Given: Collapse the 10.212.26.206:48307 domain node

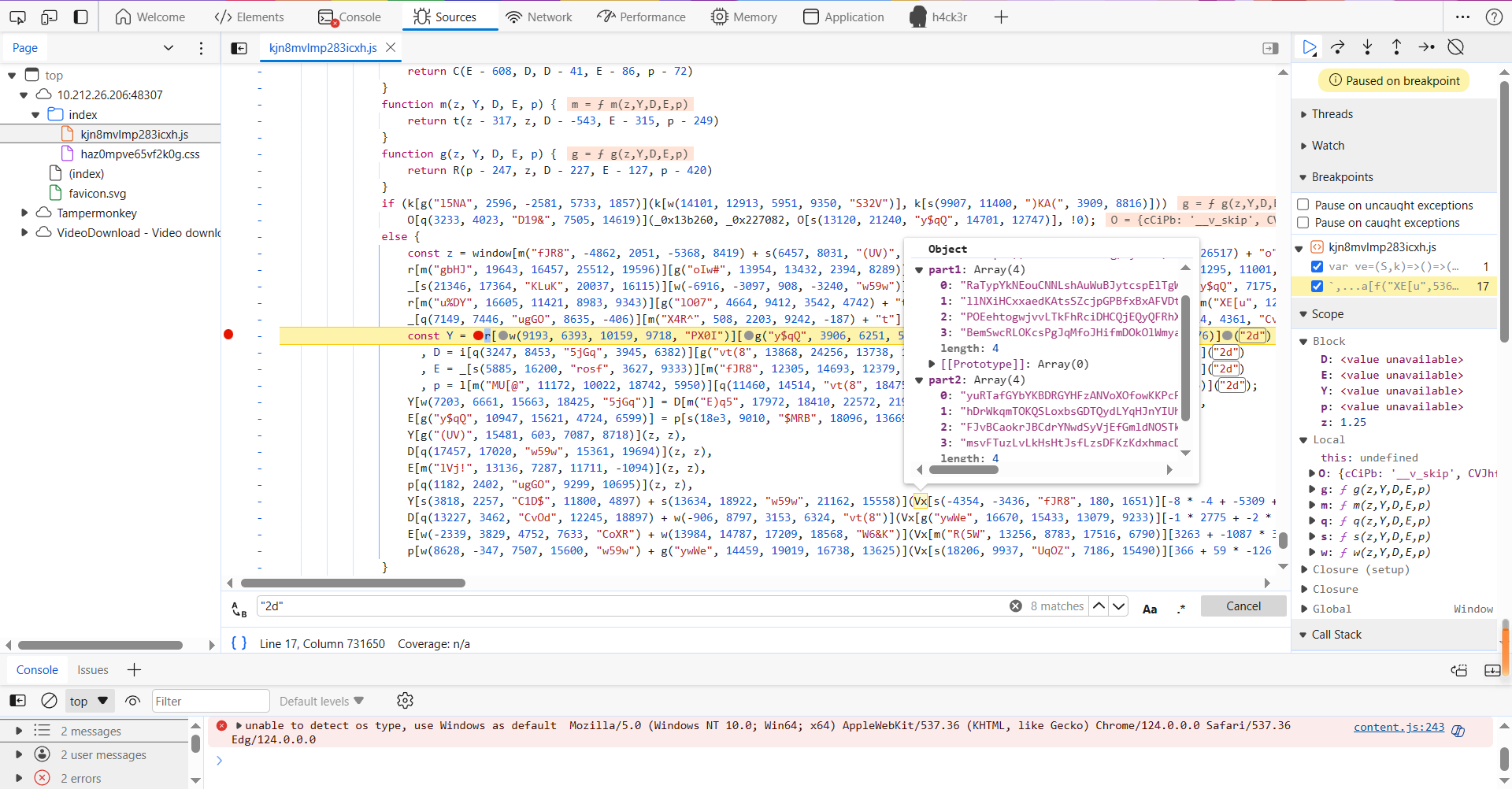Looking at the screenshot, I should point(24,95).
